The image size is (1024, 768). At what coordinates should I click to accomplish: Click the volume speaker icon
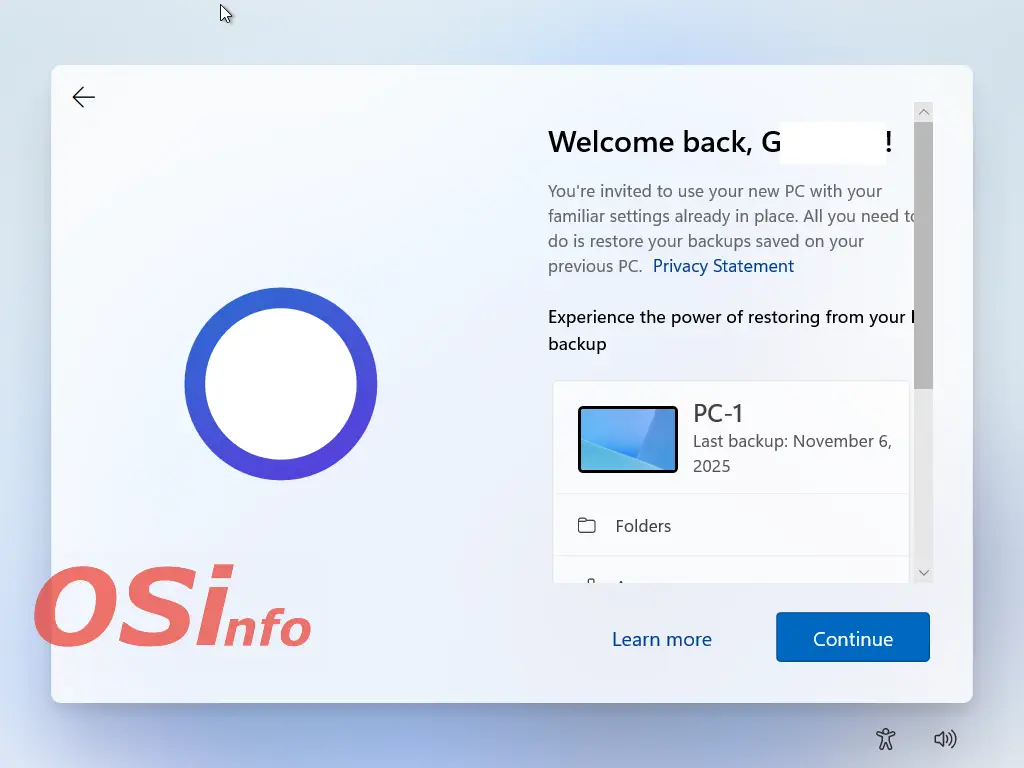(x=944, y=739)
